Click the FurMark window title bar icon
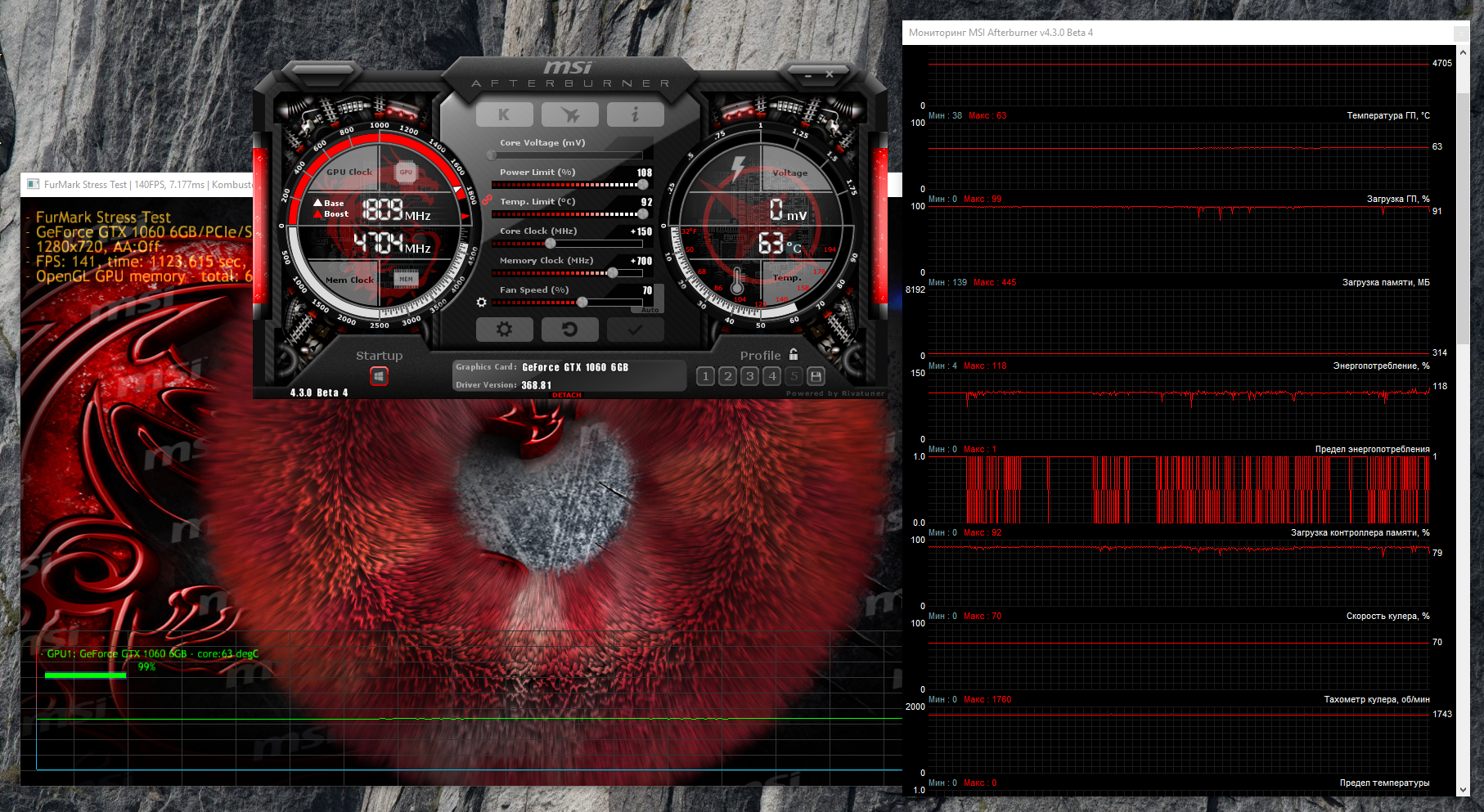 (34, 184)
